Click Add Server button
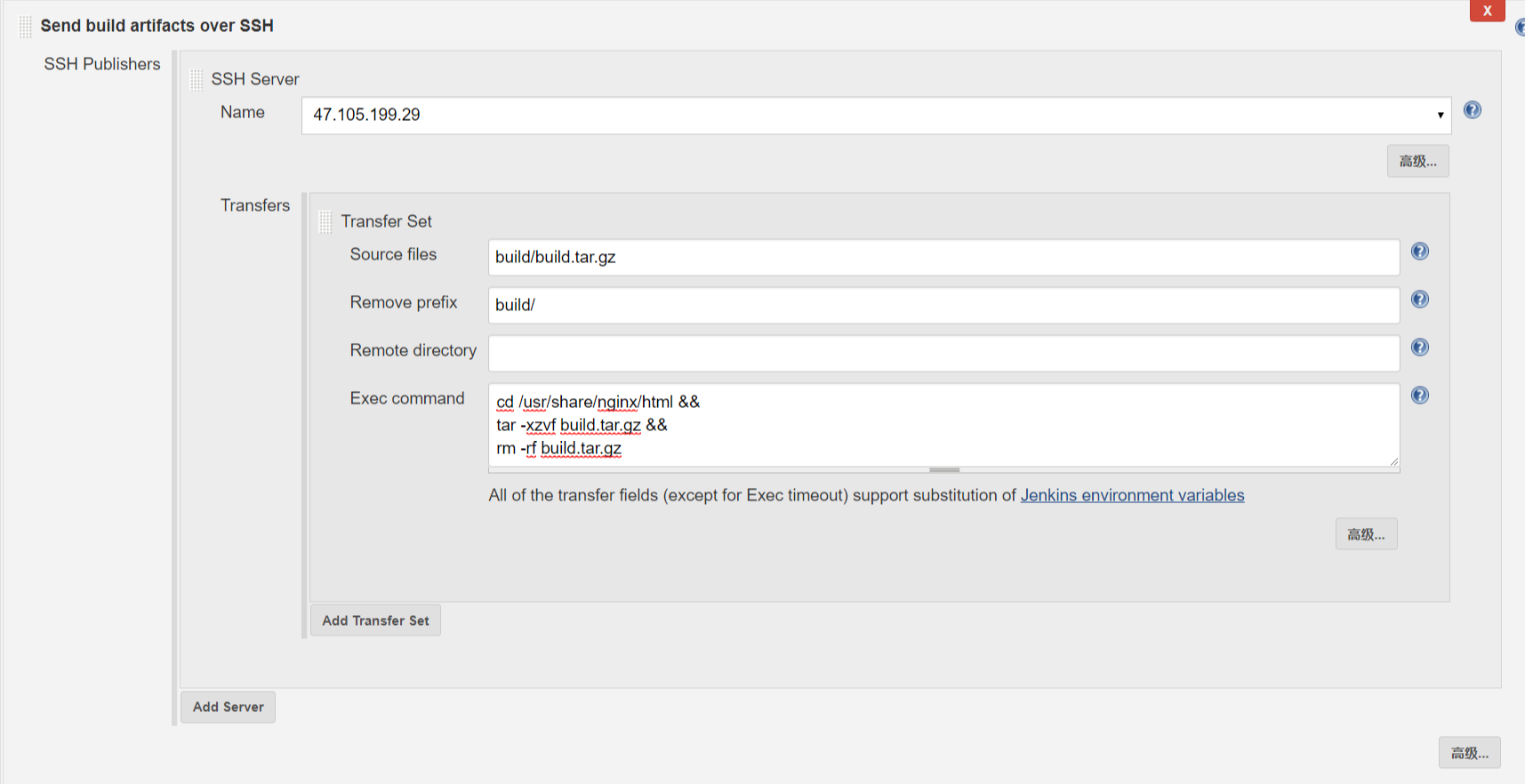This screenshot has width=1525, height=784. (x=229, y=707)
